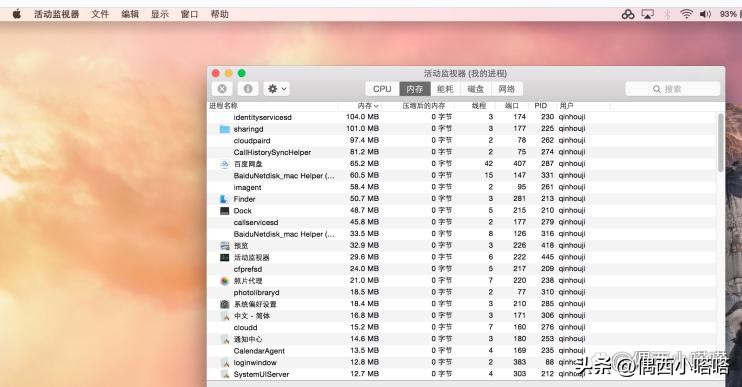Screen dimensions: 742x387
Task: Switch to the CPU tab
Action: pos(382,89)
